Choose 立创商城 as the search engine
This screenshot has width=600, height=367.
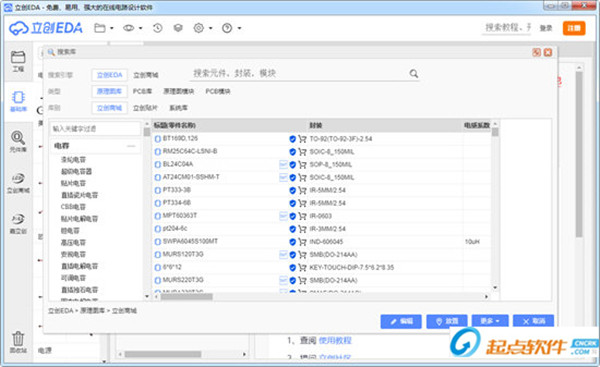coord(146,75)
